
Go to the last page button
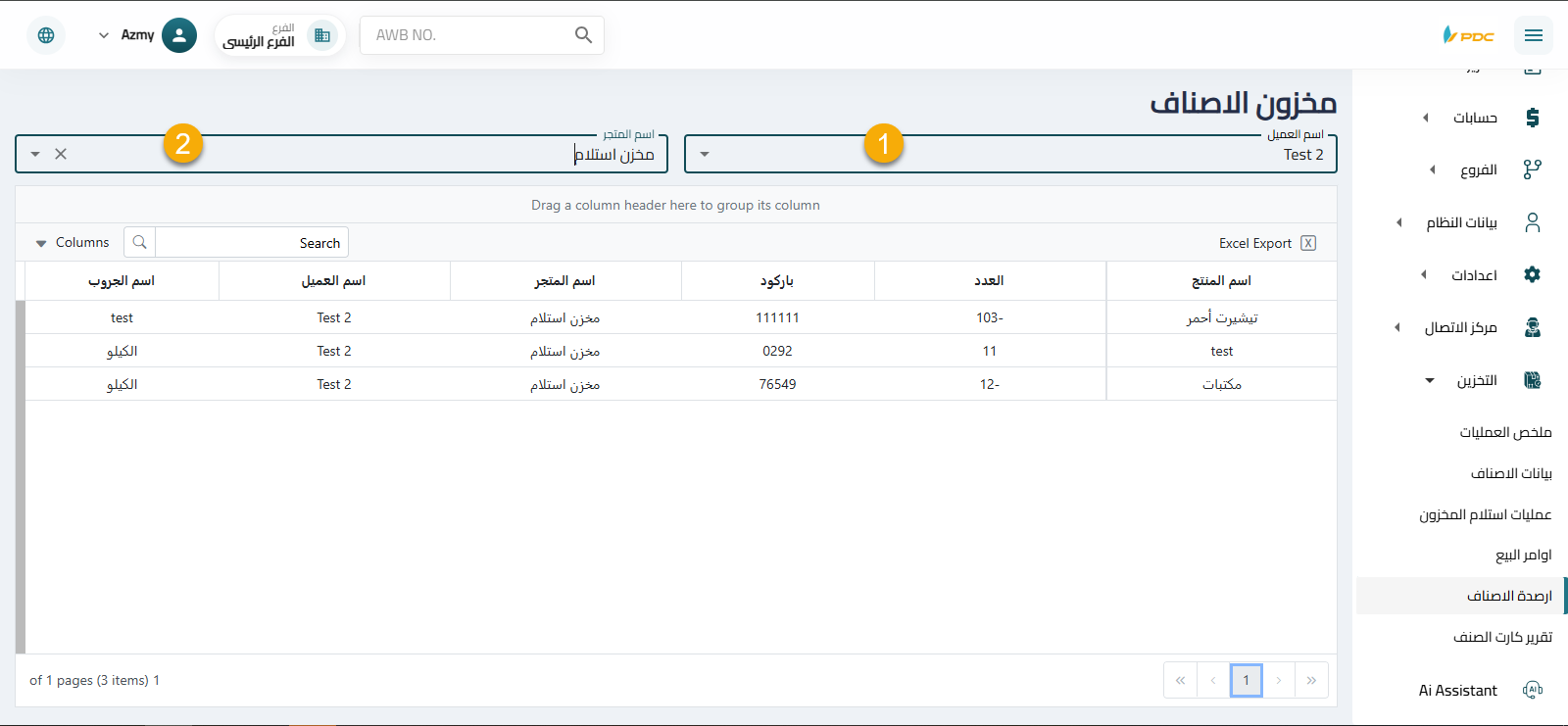pos(1311,680)
